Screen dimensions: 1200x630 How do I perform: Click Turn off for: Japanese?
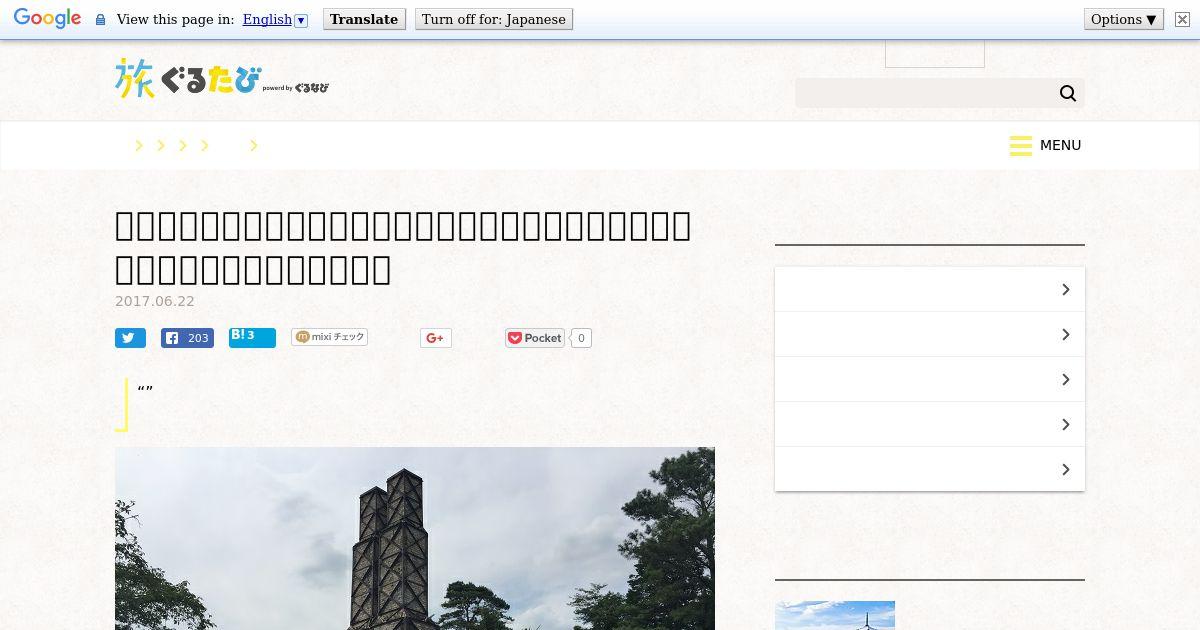click(x=494, y=19)
